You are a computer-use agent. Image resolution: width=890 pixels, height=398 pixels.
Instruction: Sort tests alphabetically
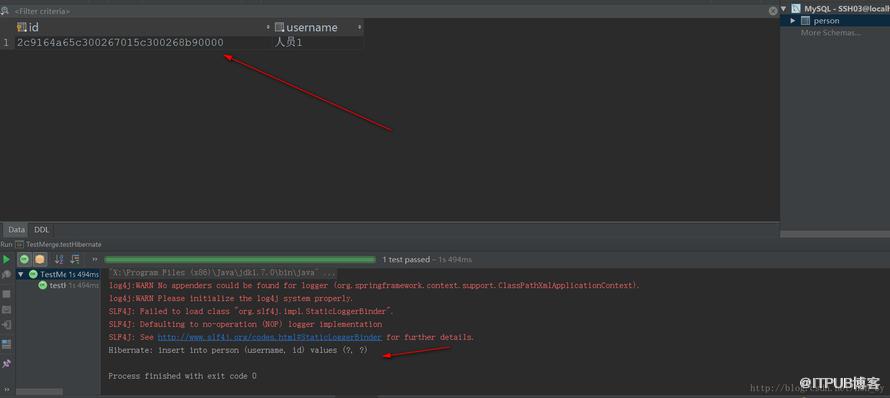(x=59, y=259)
